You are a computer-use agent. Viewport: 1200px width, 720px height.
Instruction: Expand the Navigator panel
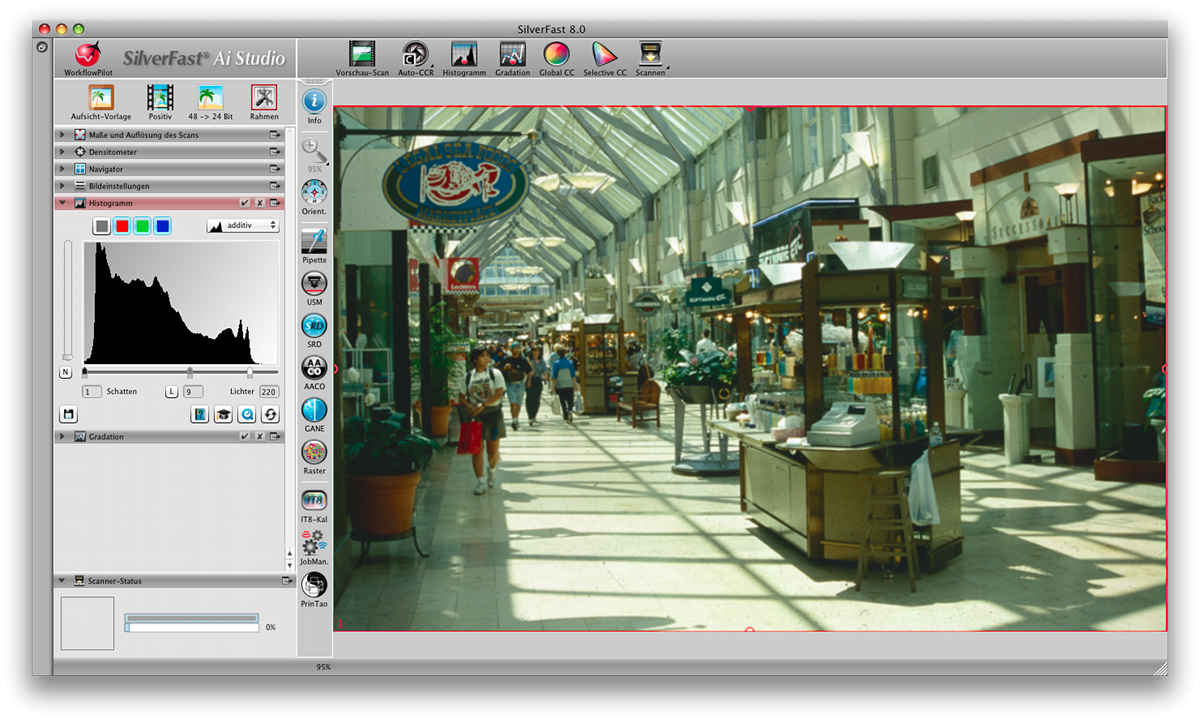(x=63, y=169)
